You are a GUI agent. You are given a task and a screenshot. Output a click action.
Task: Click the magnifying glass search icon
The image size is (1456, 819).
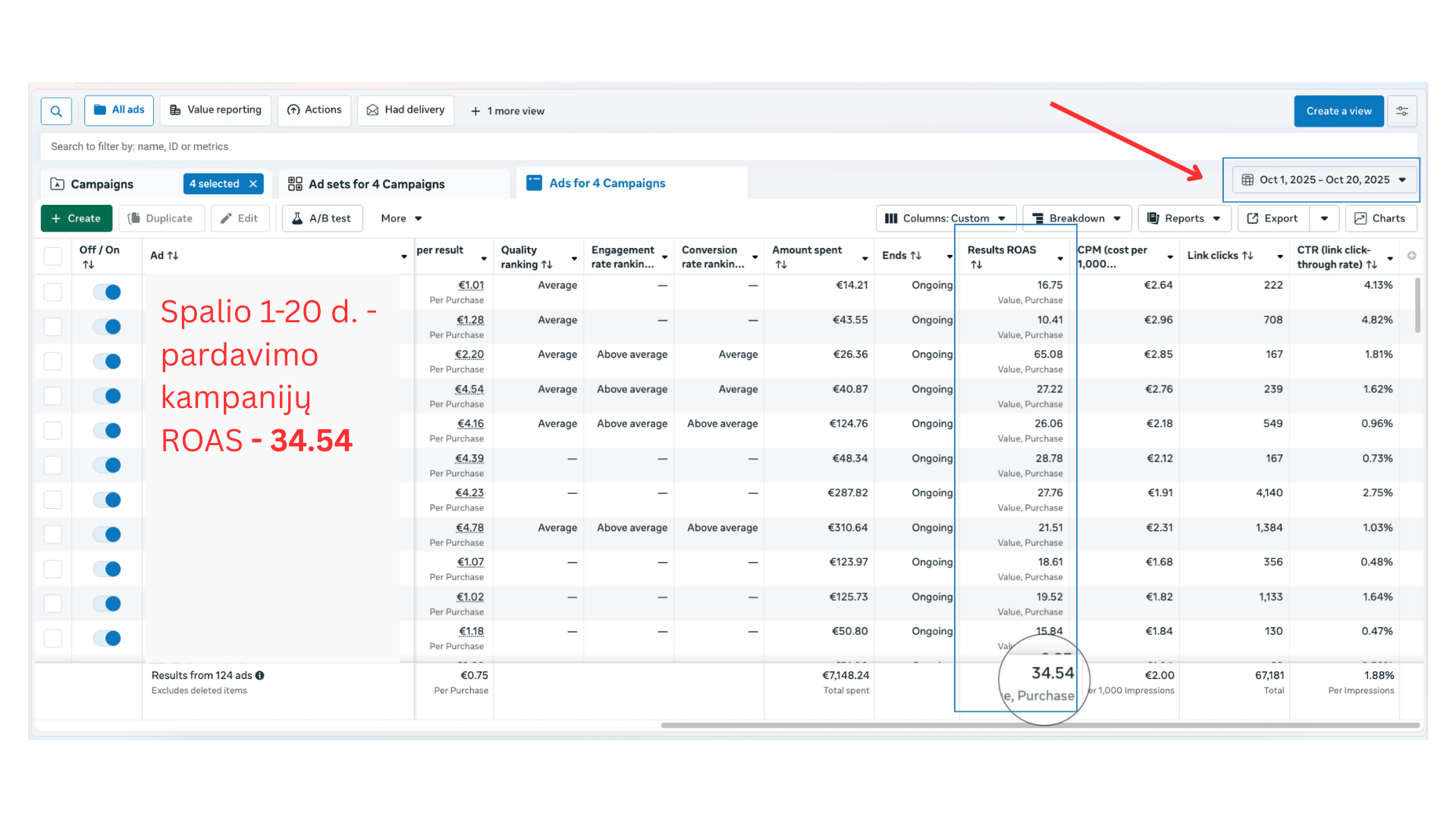[56, 111]
